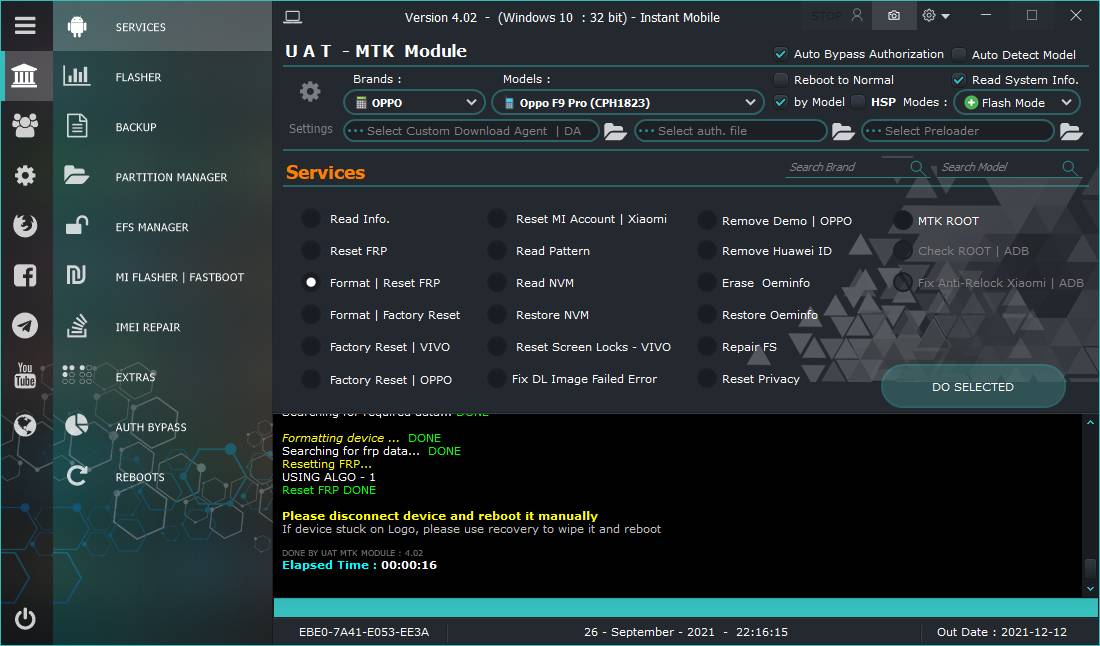Click the power icon at sidebar bottom
The height and width of the screenshot is (646, 1100).
(25, 619)
